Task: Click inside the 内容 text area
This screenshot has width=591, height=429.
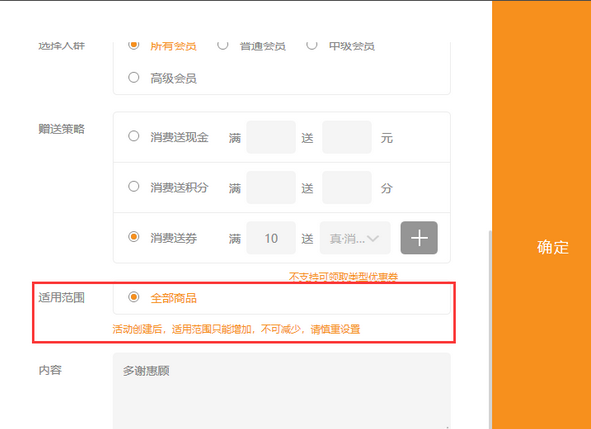Action: [282, 391]
